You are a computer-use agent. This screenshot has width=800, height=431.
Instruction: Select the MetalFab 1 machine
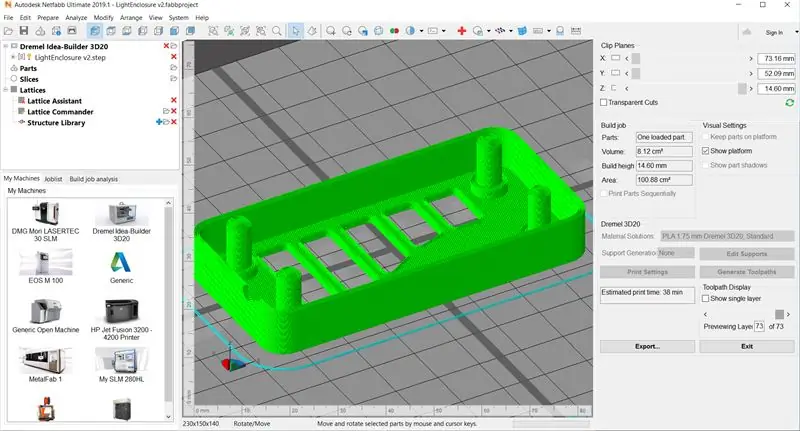pyautogui.click(x=45, y=365)
